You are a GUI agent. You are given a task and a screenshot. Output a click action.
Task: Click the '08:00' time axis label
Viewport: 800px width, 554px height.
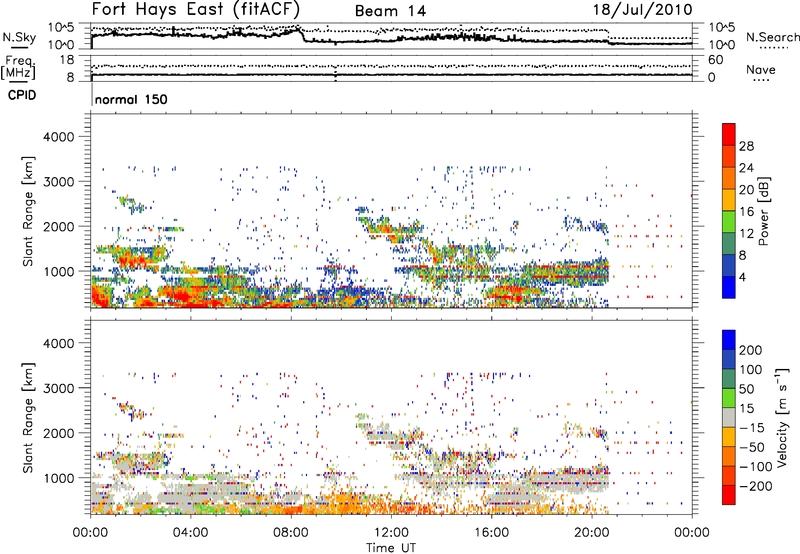point(290,533)
